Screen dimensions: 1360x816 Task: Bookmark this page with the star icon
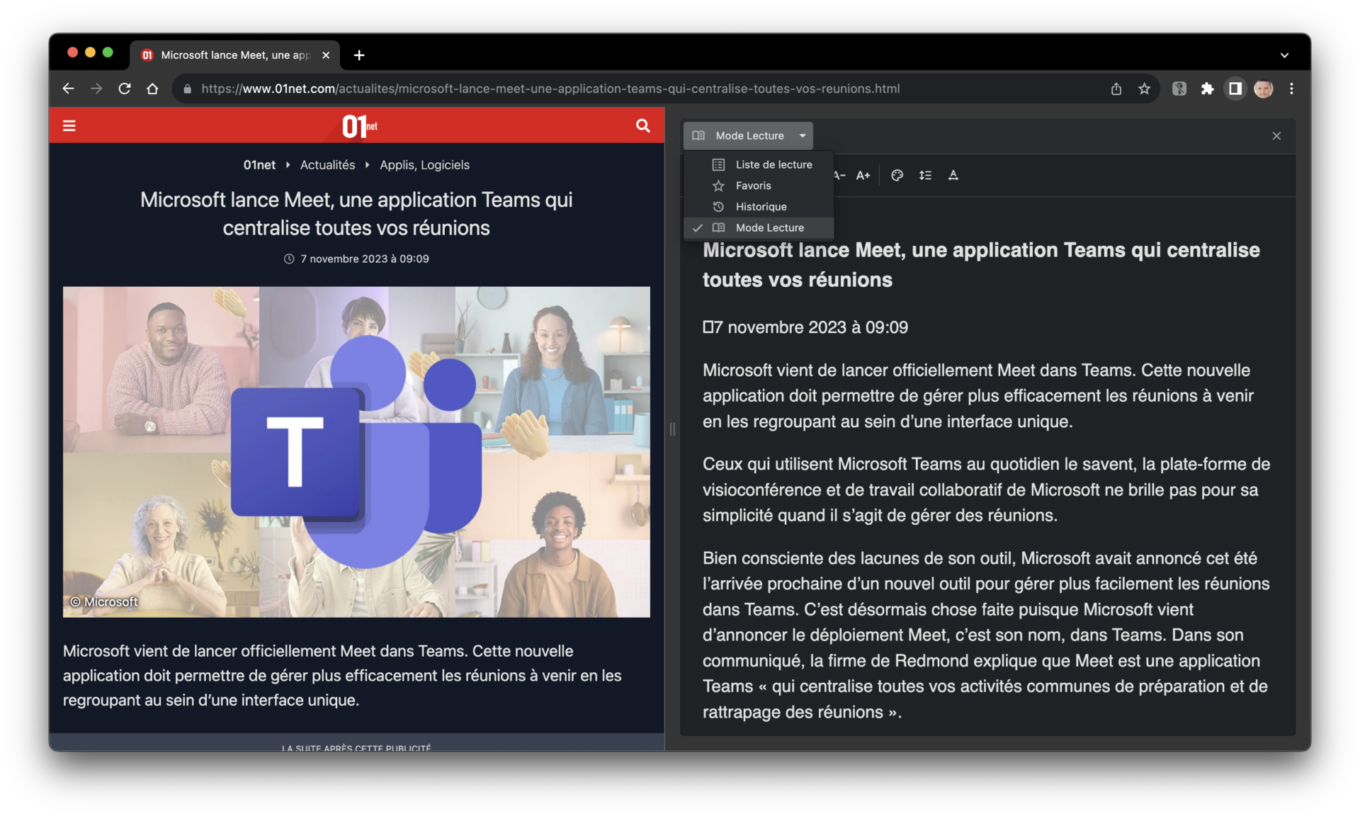click(x=1144, y=88)
